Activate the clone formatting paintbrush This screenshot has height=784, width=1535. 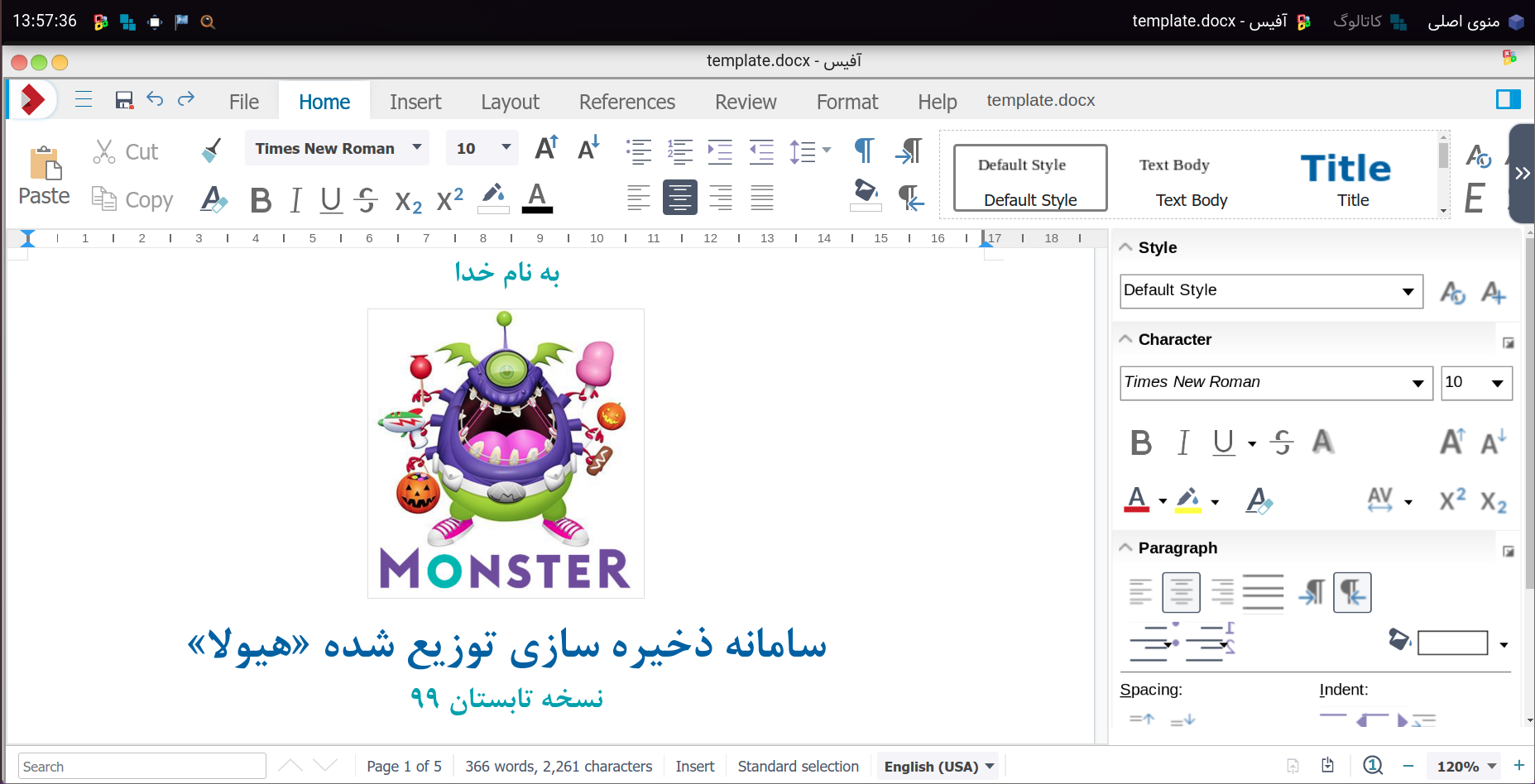point(212,151)
